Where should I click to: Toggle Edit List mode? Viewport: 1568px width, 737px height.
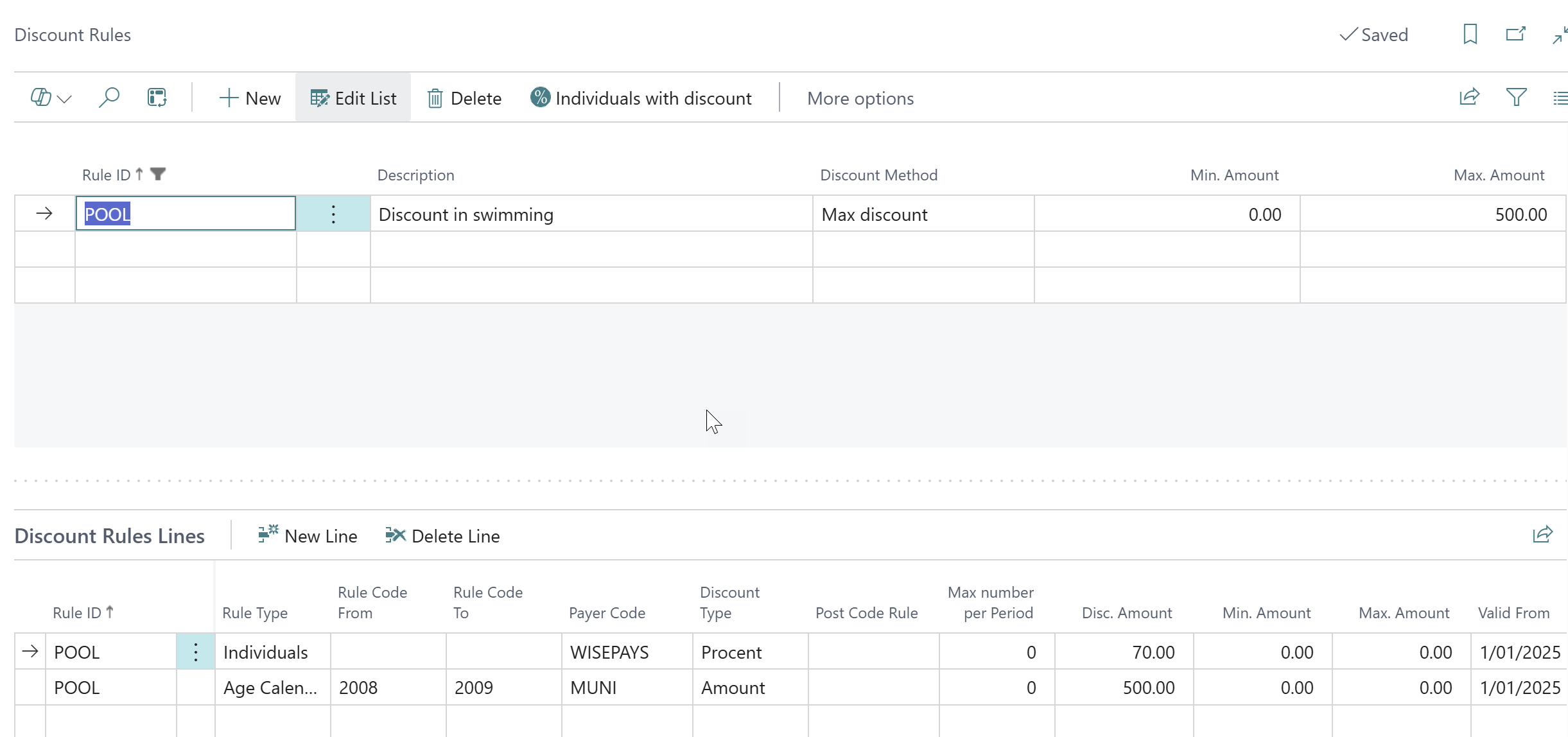(353, 98)
